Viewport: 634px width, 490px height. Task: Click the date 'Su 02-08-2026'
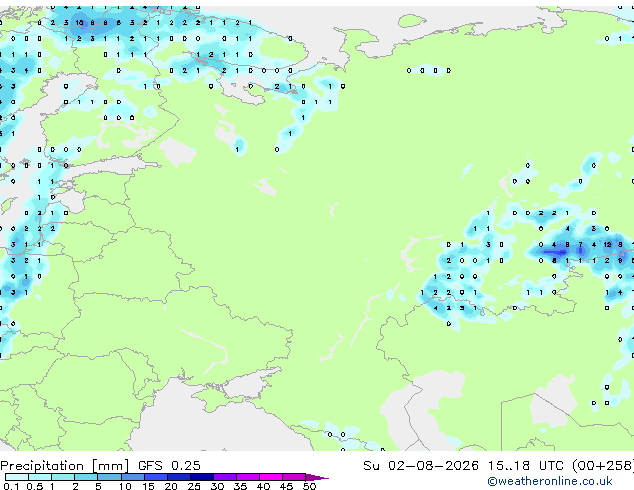point(421,466)
